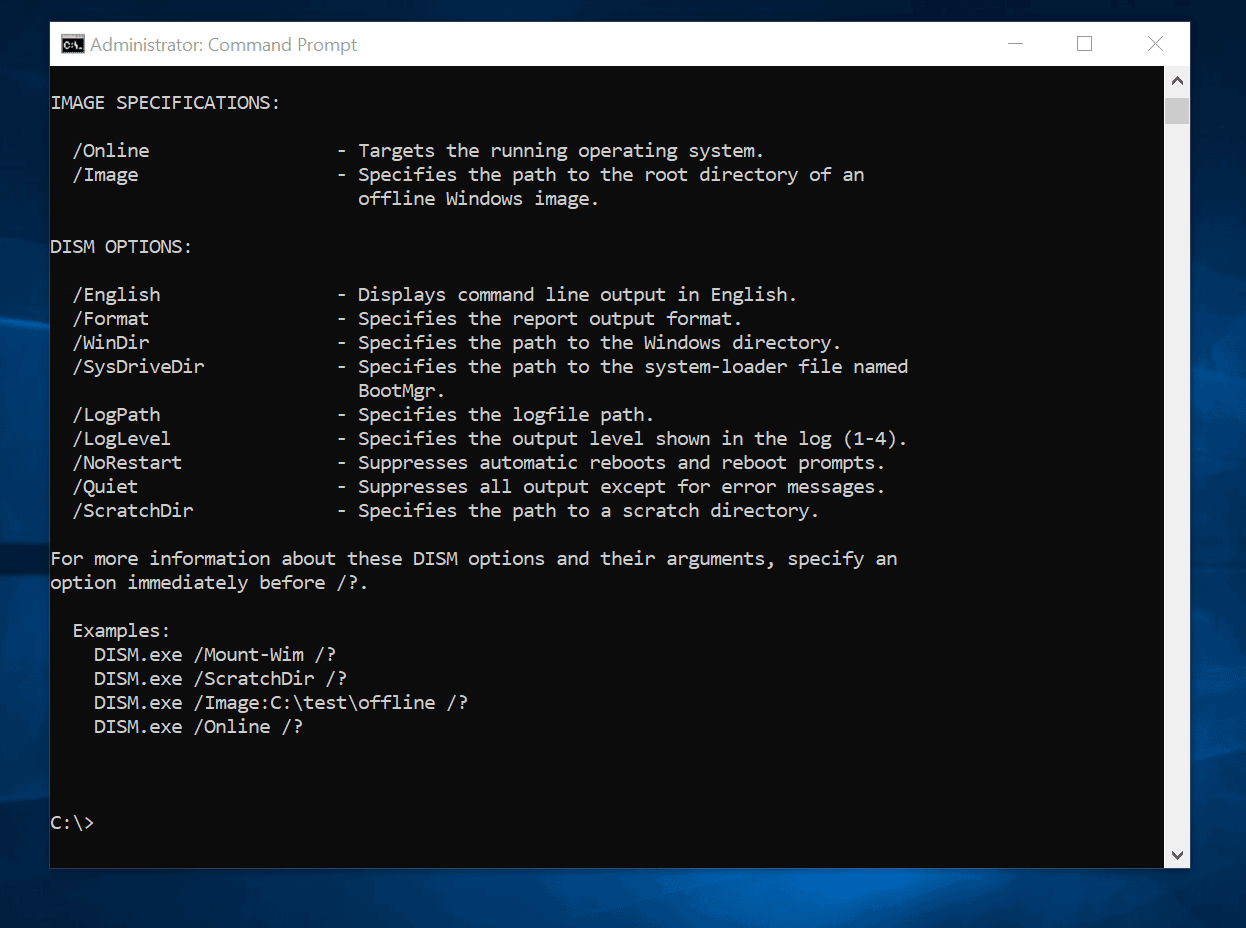
Task: Click the 'DISM OPTIONS:' heading
Action: (122, 247)
